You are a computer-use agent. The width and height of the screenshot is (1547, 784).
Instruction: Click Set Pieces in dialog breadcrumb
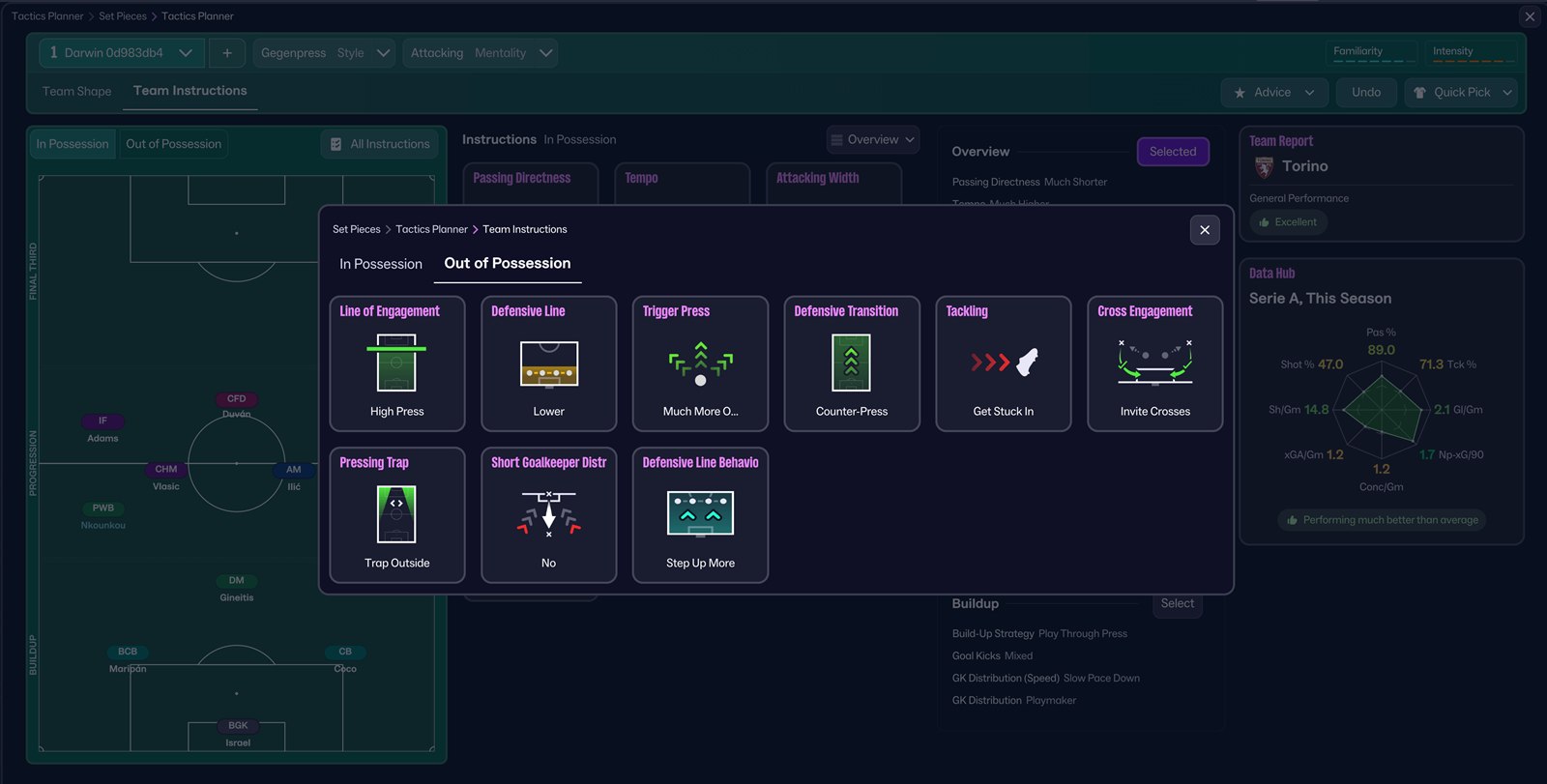pos(357,229)
